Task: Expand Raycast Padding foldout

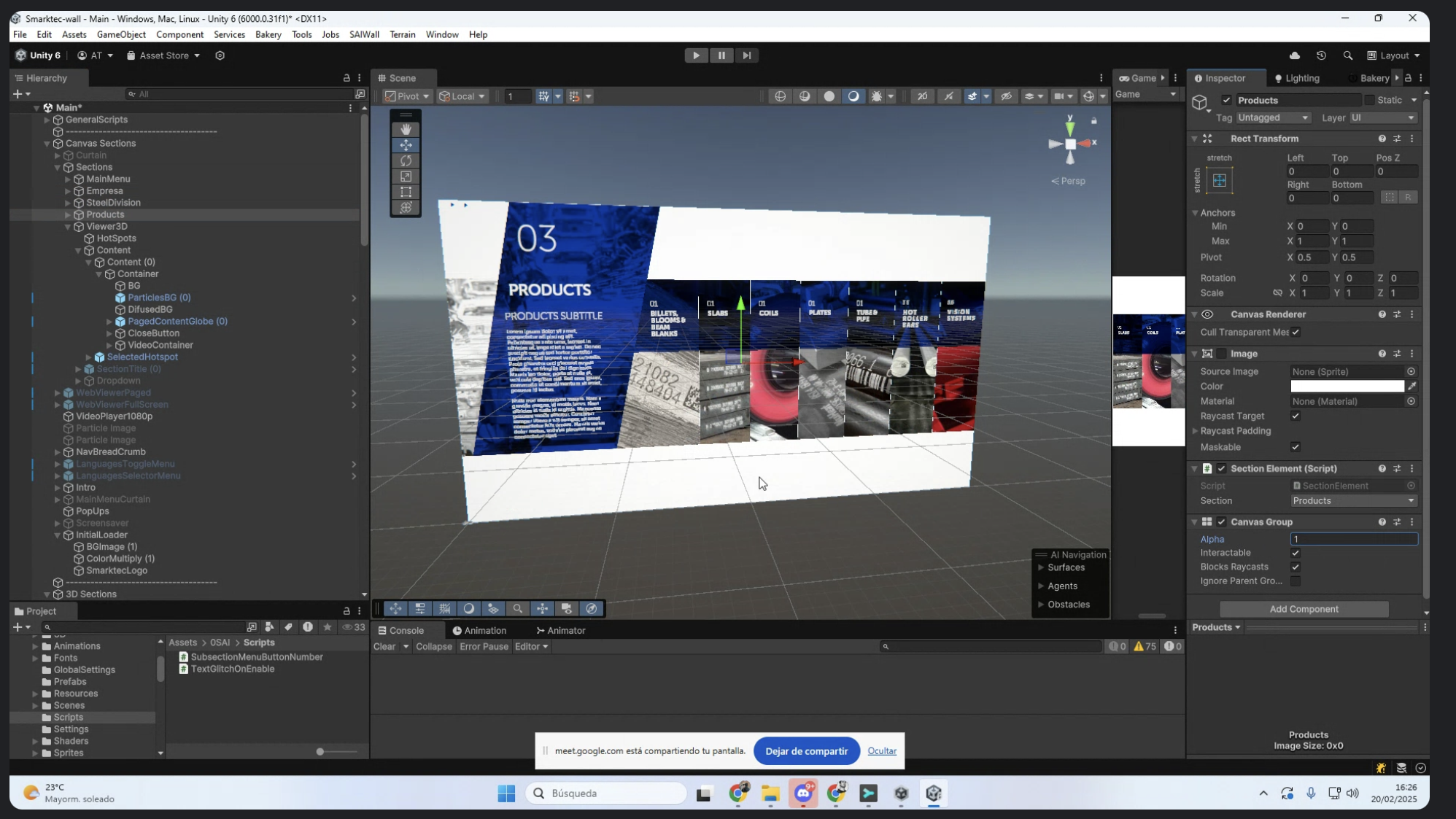Action: pyautogui.click(x=1196, y=432)
